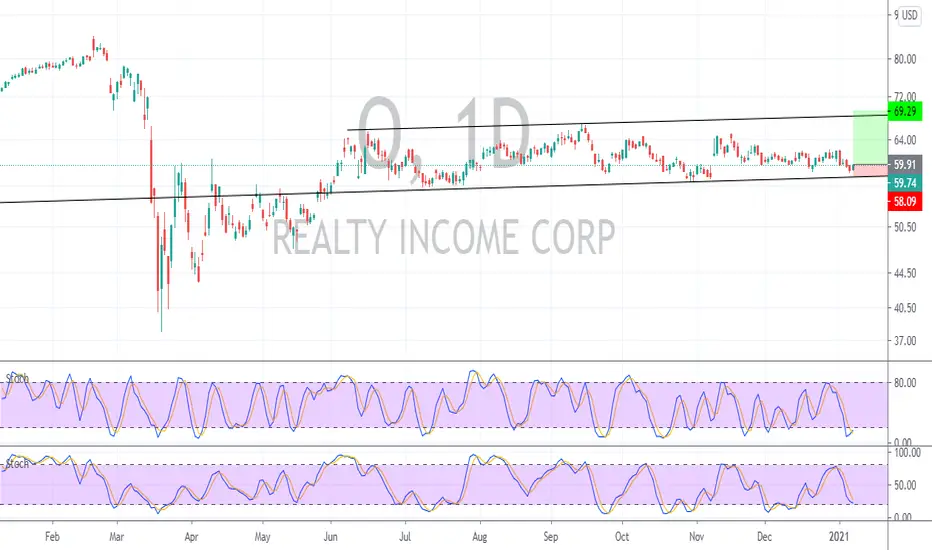The height and width of the screenshot is (550, 932).
Task: Click the Jul label on the time axis
Action: (x=405, y=536)
